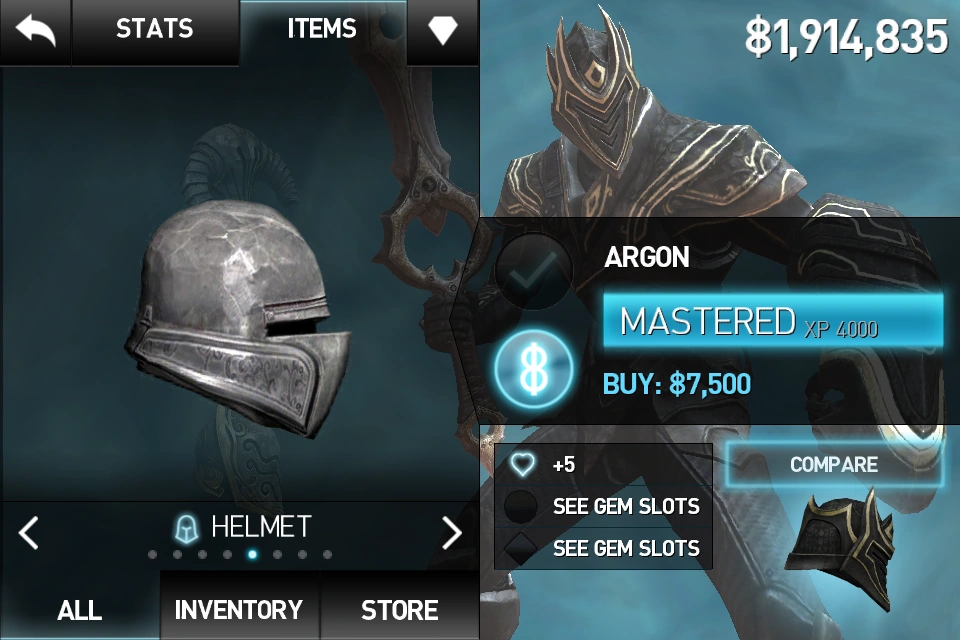Tap the blue dollar buy icon
This screenshot has height=640, width=960.
coord(534,369)
